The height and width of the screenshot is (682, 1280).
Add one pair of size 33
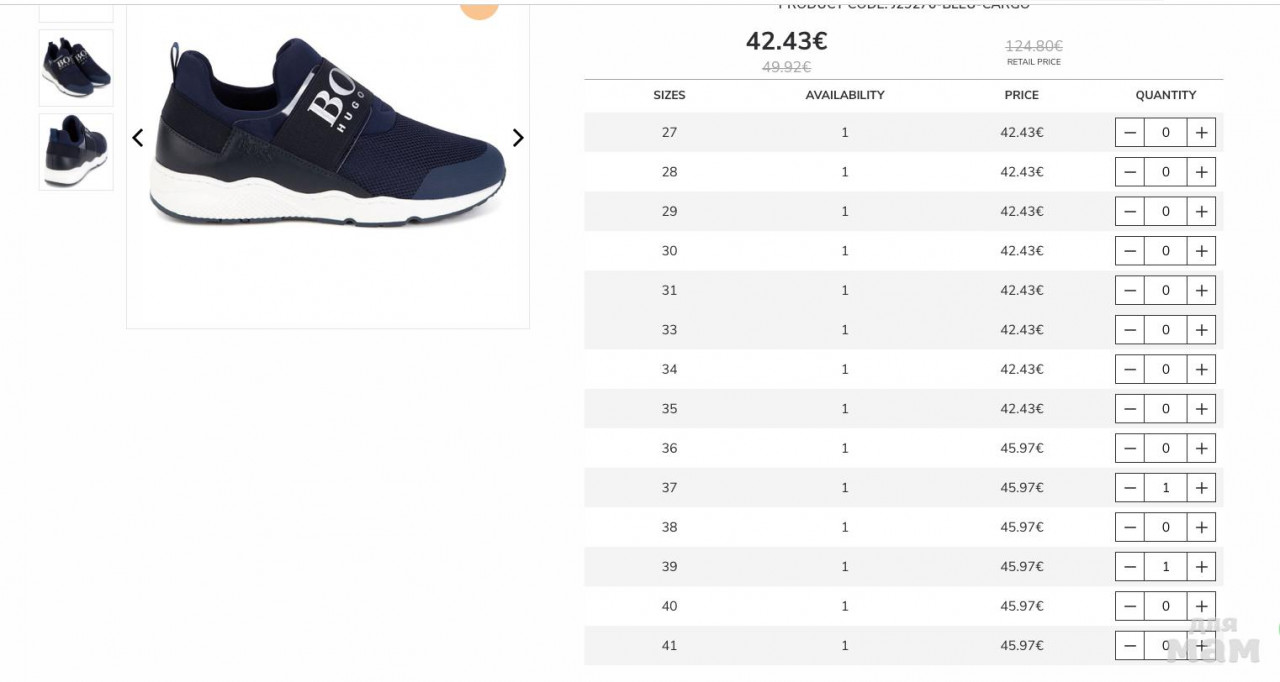1201,330
